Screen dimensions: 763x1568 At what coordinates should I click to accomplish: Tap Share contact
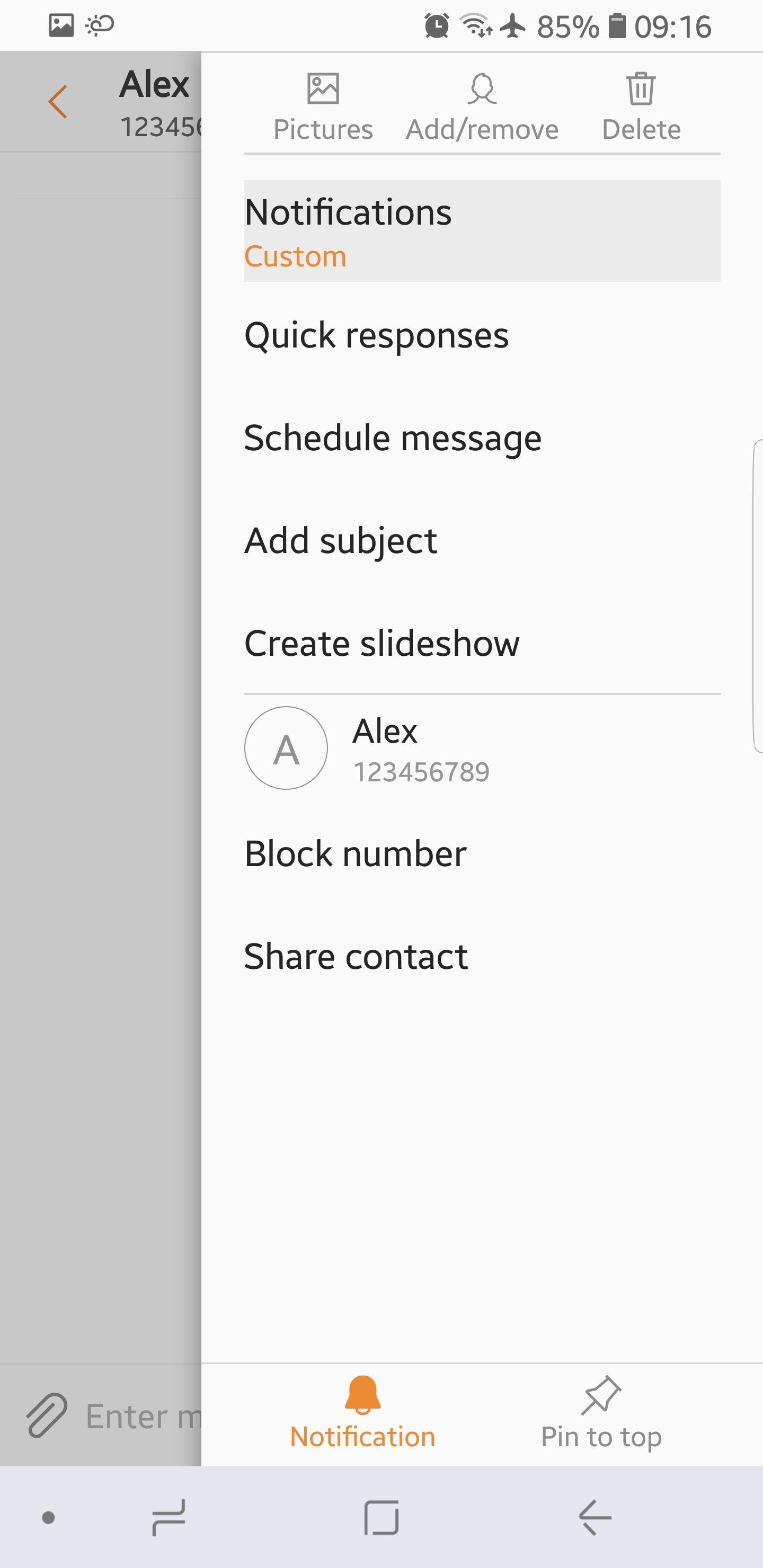(x=482, y=956)
